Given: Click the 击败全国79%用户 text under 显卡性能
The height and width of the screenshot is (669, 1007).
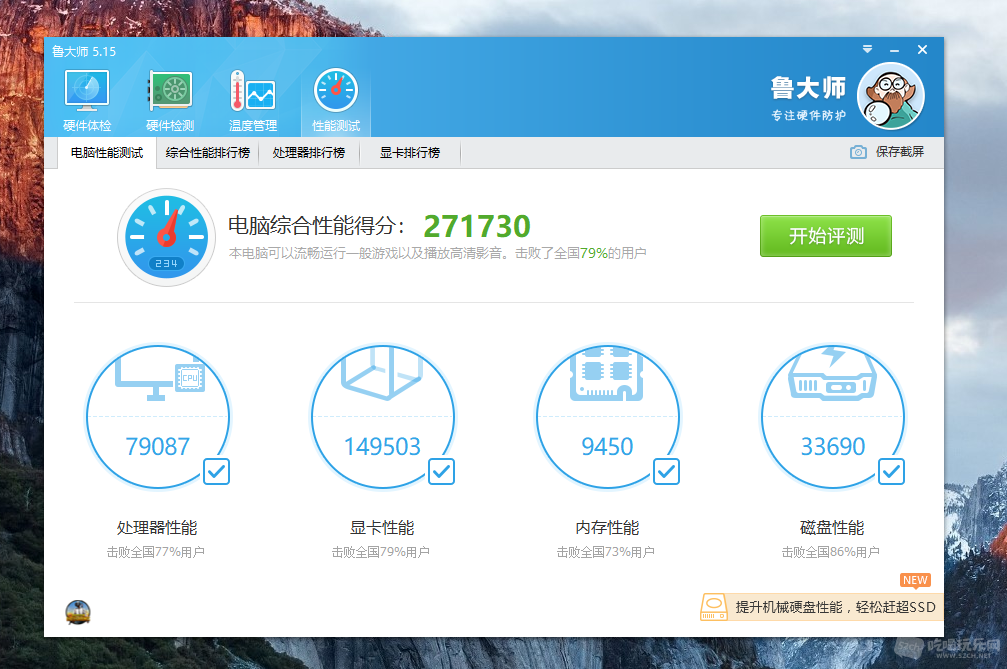Looking at the screenshot, I should (x=381, y=552).
